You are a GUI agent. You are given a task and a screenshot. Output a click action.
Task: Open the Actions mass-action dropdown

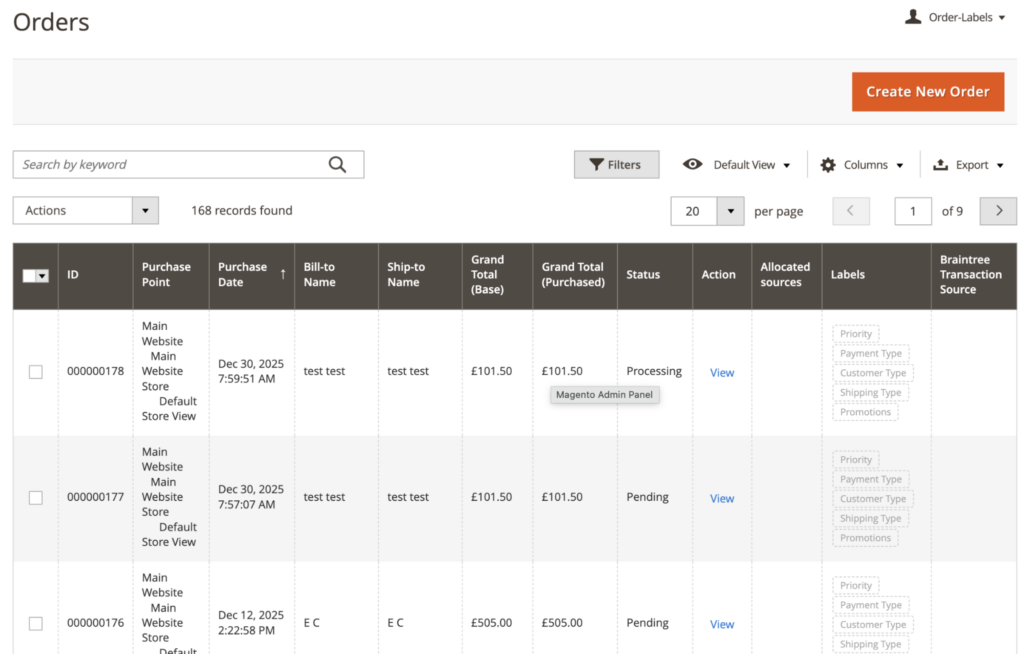coord(86,210)
